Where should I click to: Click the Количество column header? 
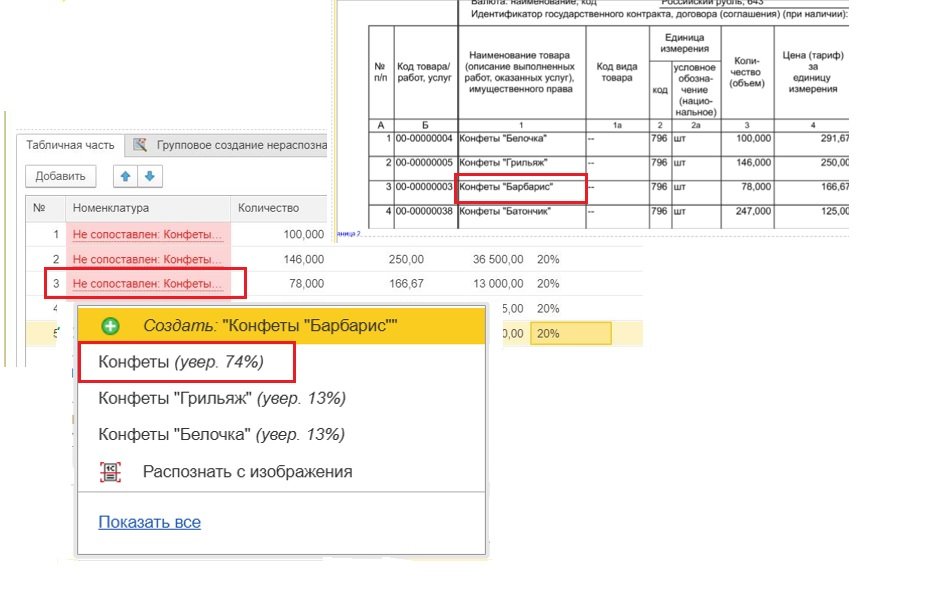pos(268,208)
